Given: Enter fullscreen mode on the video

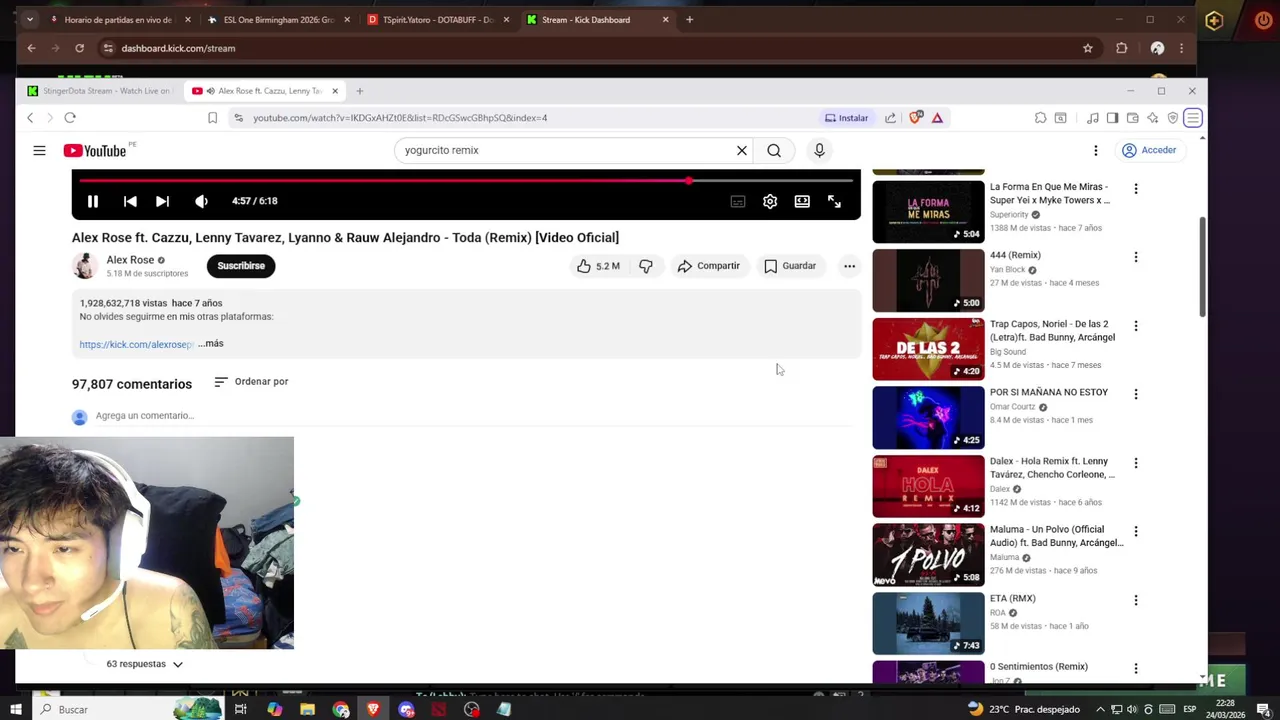Looking at the screenshot, I should (834, 201).
